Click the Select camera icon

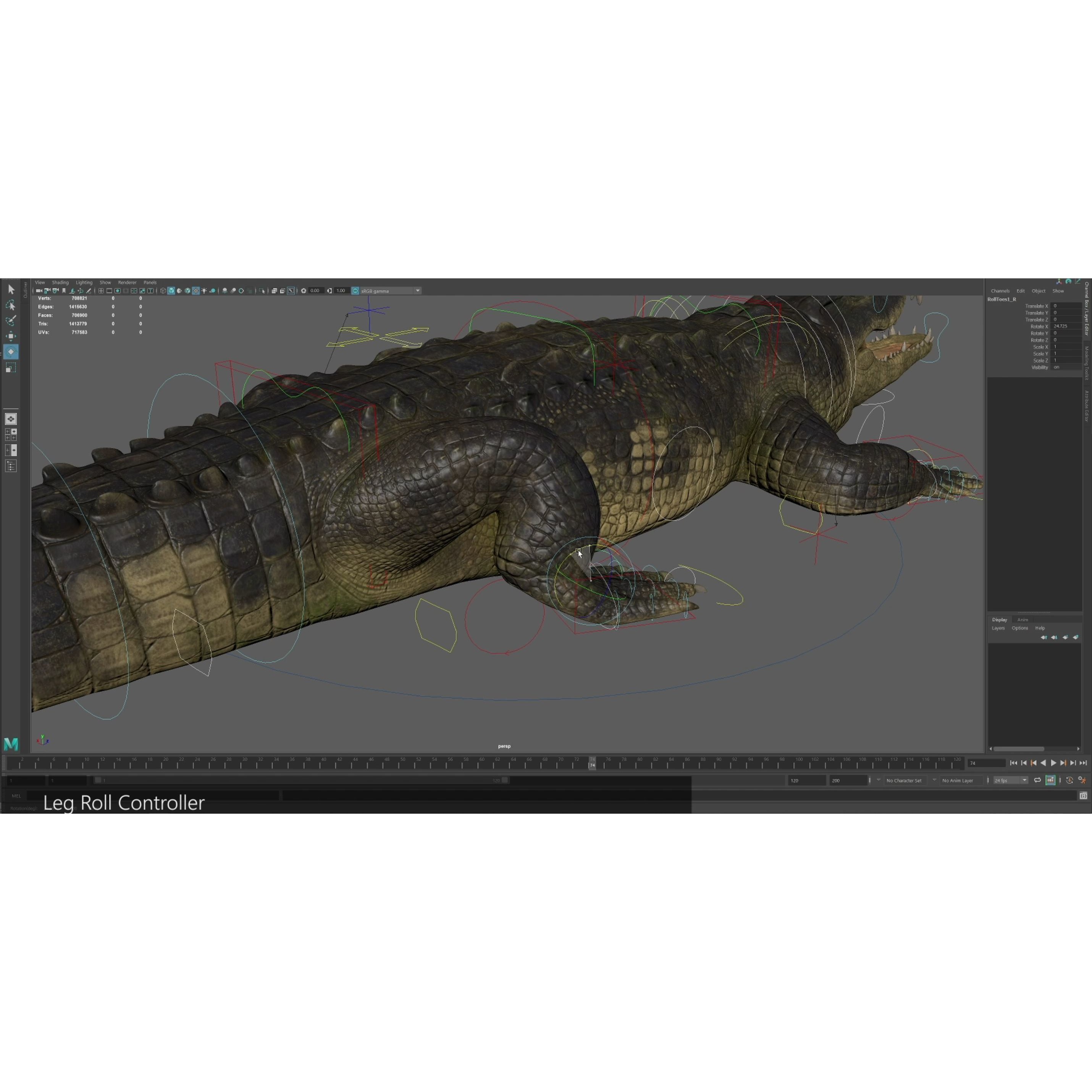[x=39, y=291]
